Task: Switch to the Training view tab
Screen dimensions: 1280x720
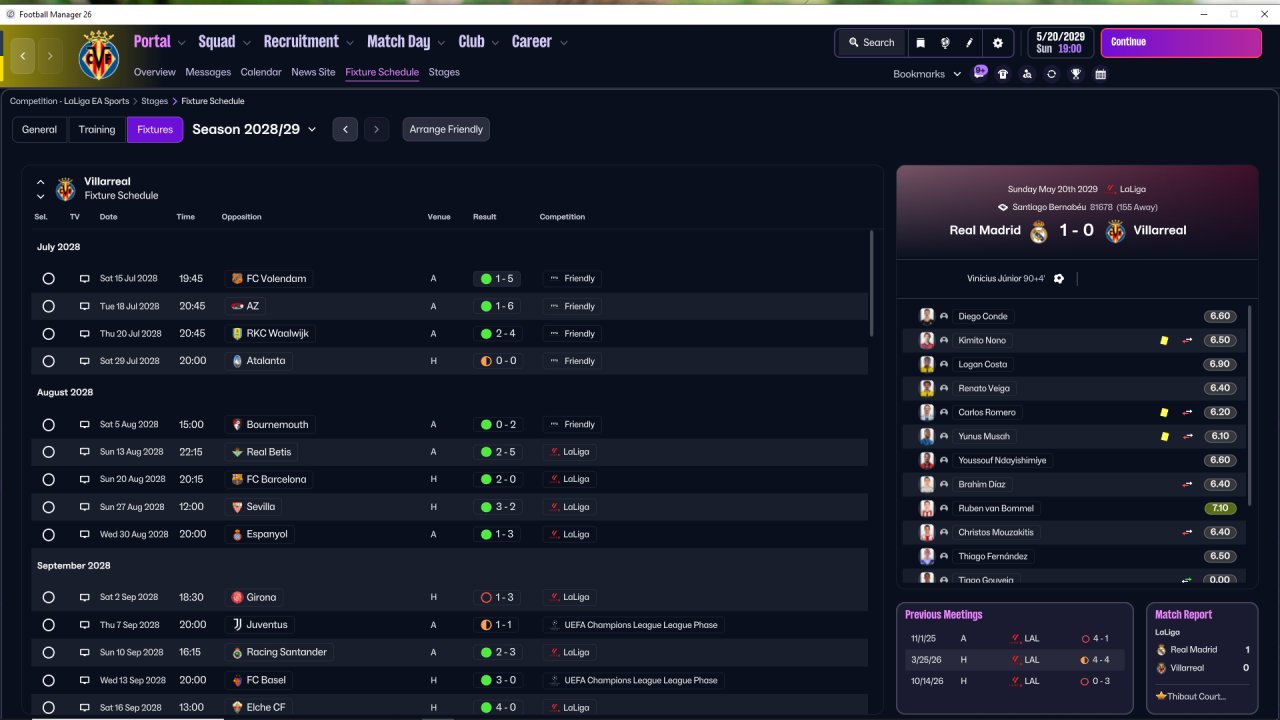Action: pyautogui.click(x=97, y=129)
